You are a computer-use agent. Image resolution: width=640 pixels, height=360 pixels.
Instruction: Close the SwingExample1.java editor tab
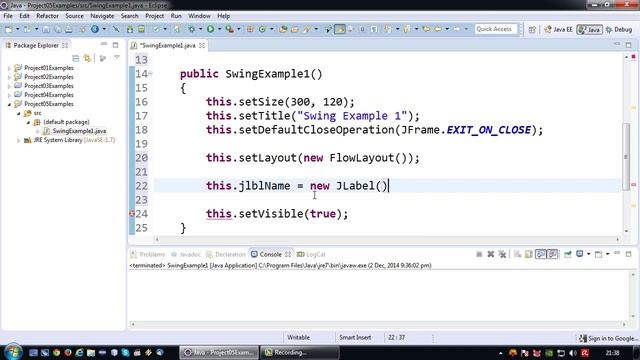(x=202, y=45)
